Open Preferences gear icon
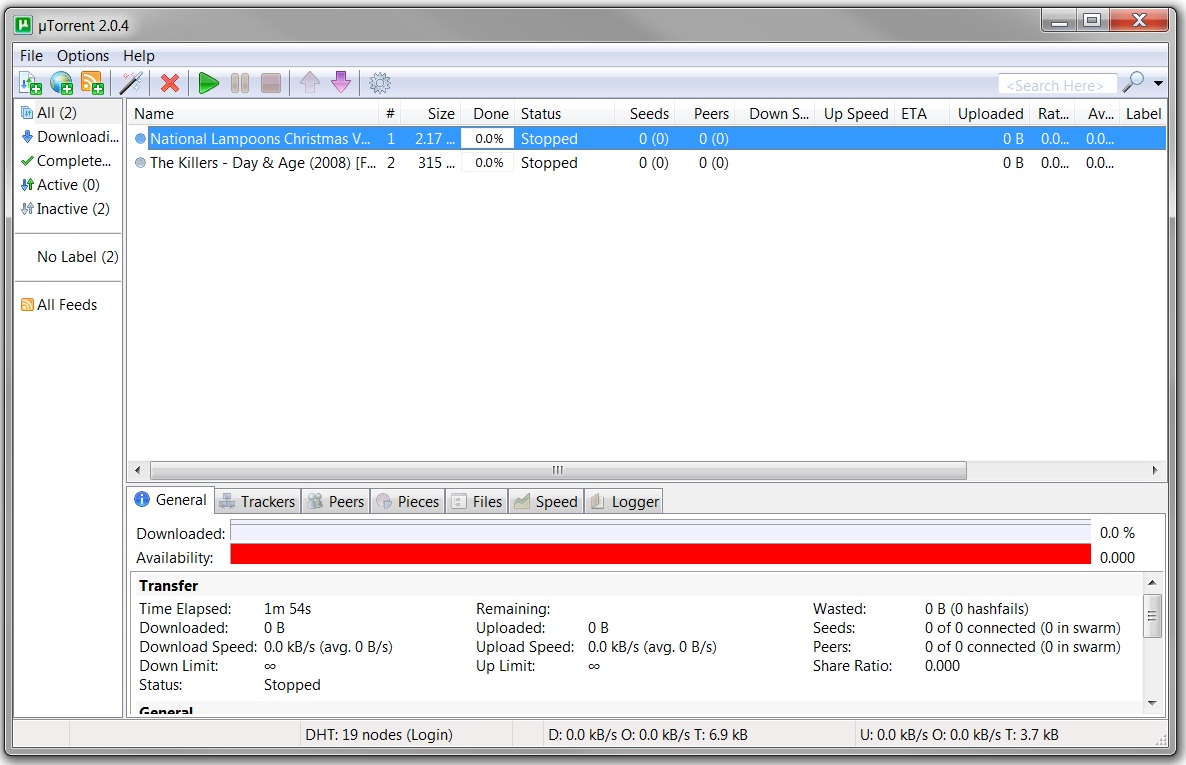This screenshot has width=1186, height=765. tap(380, 82)
